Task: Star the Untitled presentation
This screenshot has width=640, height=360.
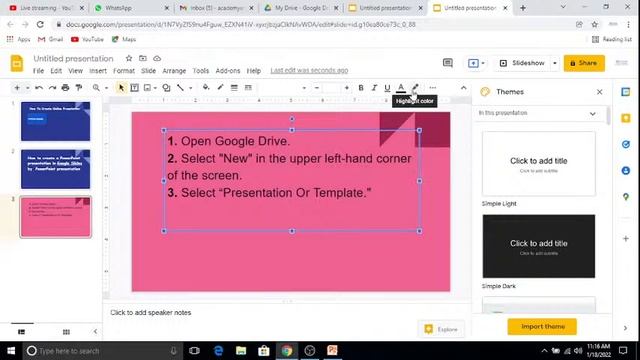Action: (x=129, y=58)
